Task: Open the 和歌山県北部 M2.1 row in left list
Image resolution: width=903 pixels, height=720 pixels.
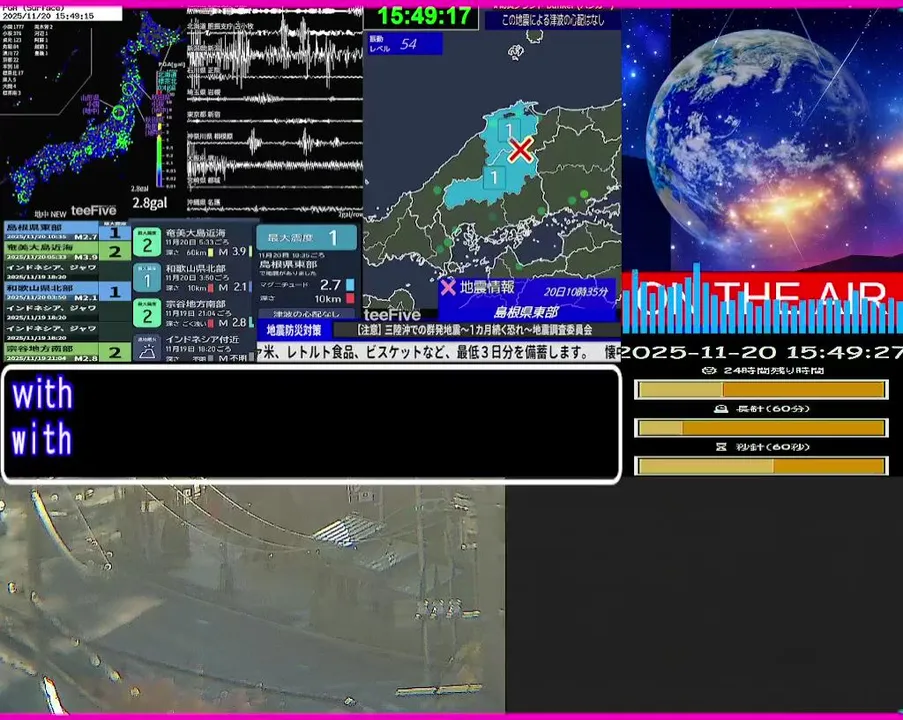Action: [67, 292]
